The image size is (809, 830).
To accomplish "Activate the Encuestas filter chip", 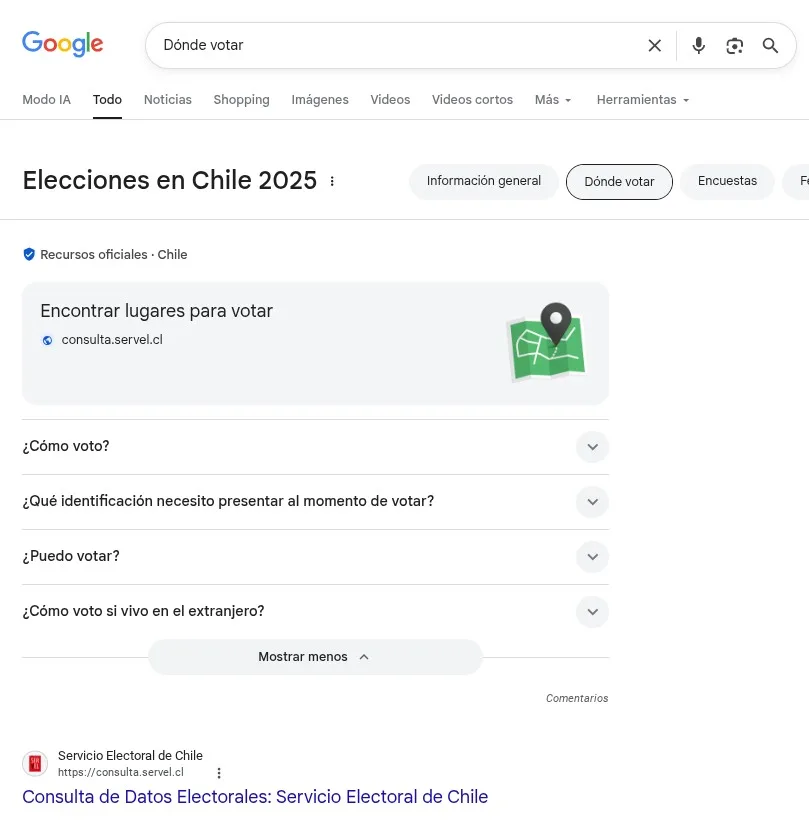I will (727, 181).
